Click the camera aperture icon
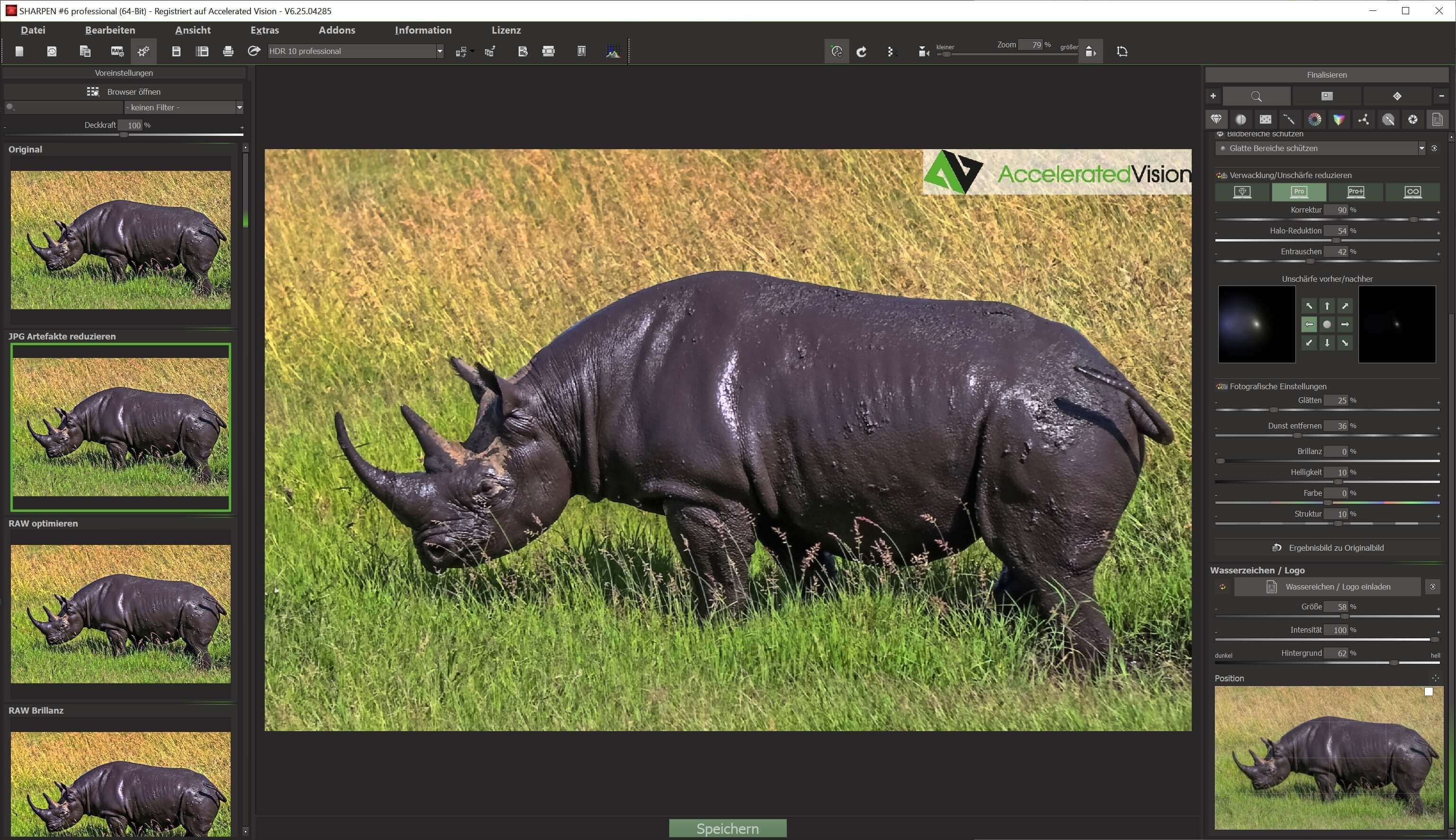Viewport: 1456px width, 840px height. click(1413, 119)
